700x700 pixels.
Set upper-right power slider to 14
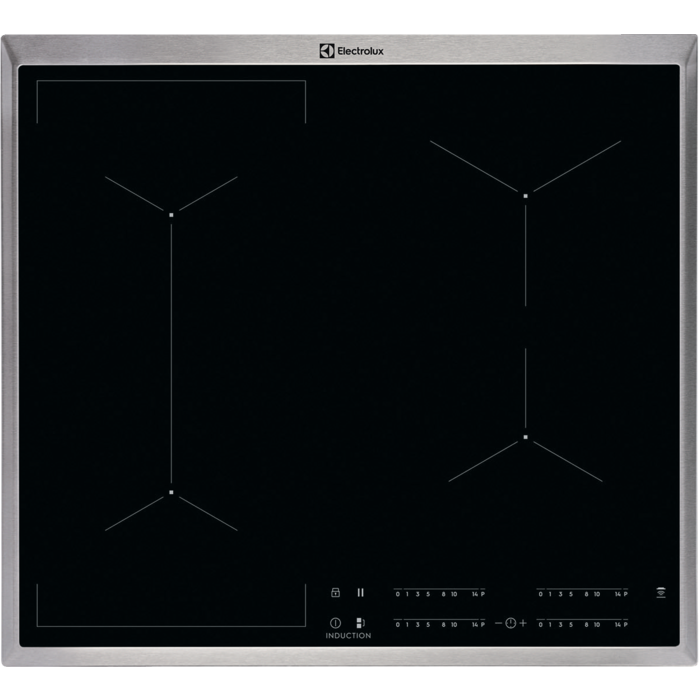(x=617, y=593)
